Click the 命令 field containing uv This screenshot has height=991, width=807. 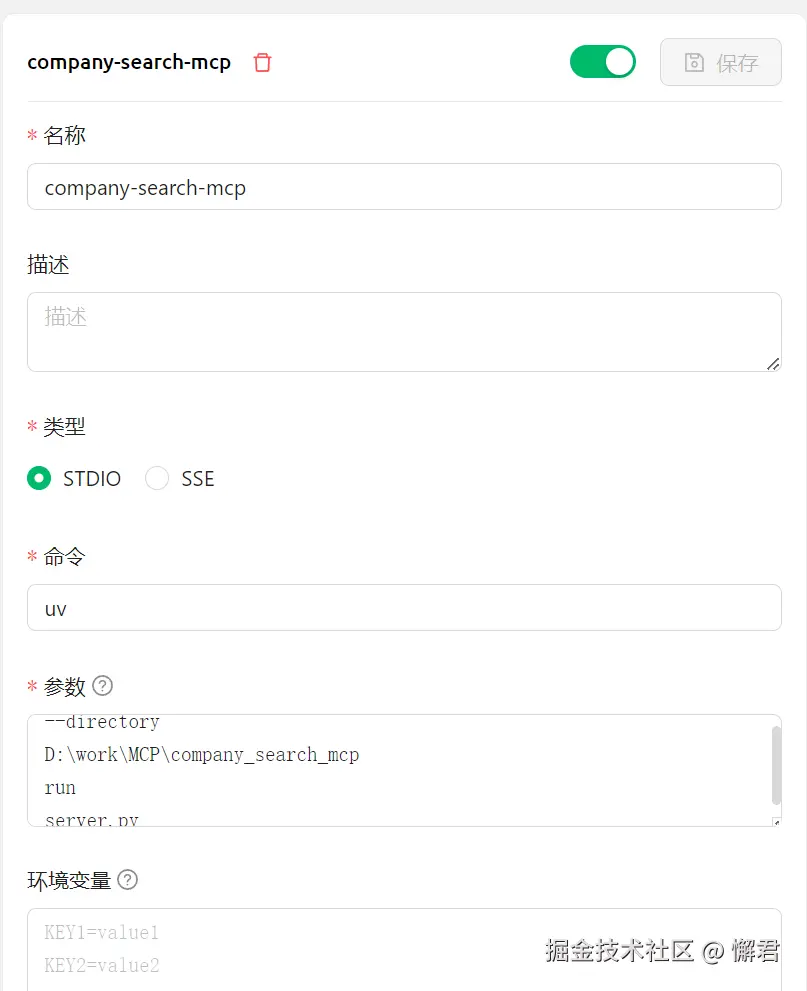point(404,607)
